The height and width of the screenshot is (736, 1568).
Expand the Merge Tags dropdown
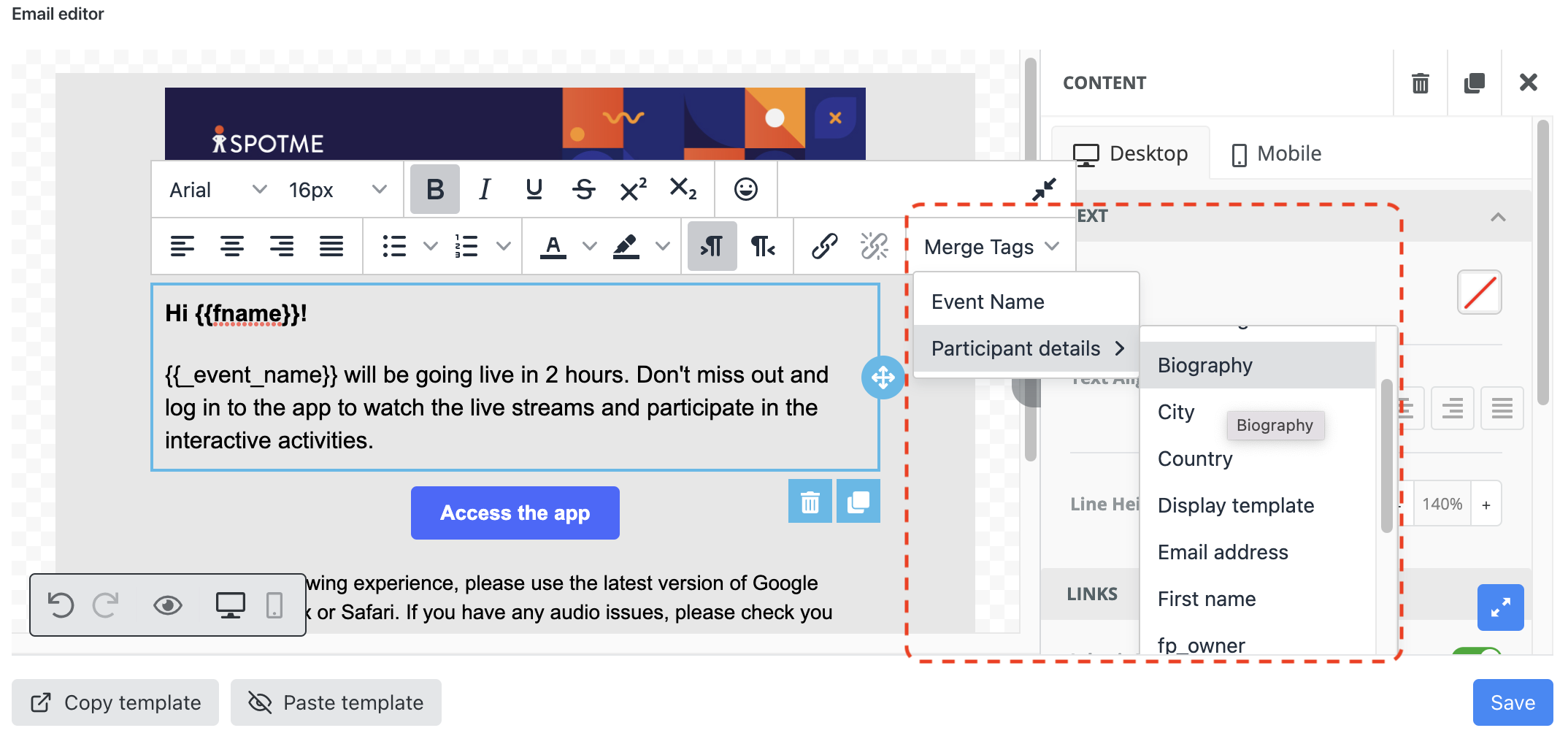[x=990, y=247]
